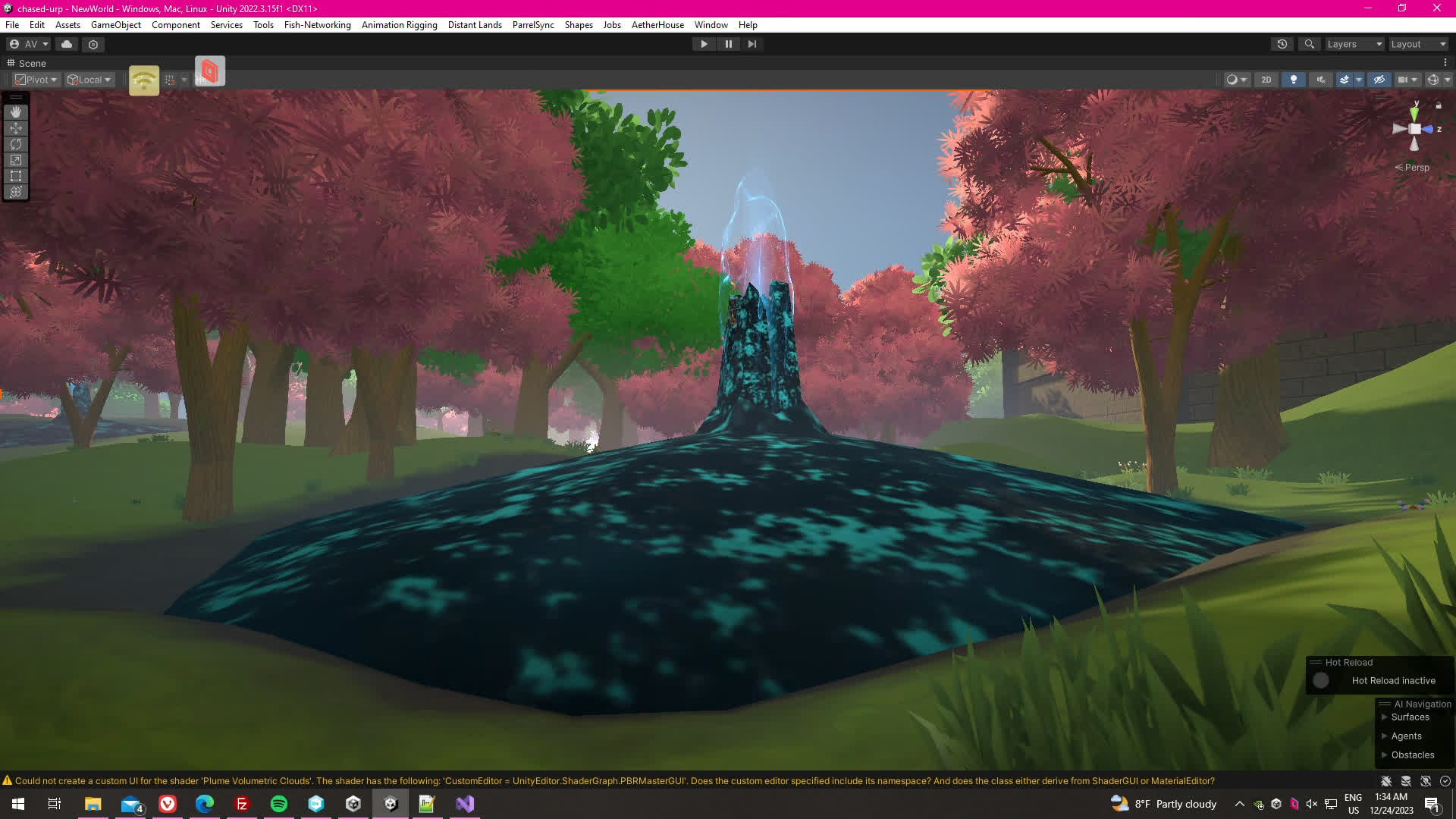Select the Scale tool
This screenshot has height=819, width=1456.
click(16, 160)
